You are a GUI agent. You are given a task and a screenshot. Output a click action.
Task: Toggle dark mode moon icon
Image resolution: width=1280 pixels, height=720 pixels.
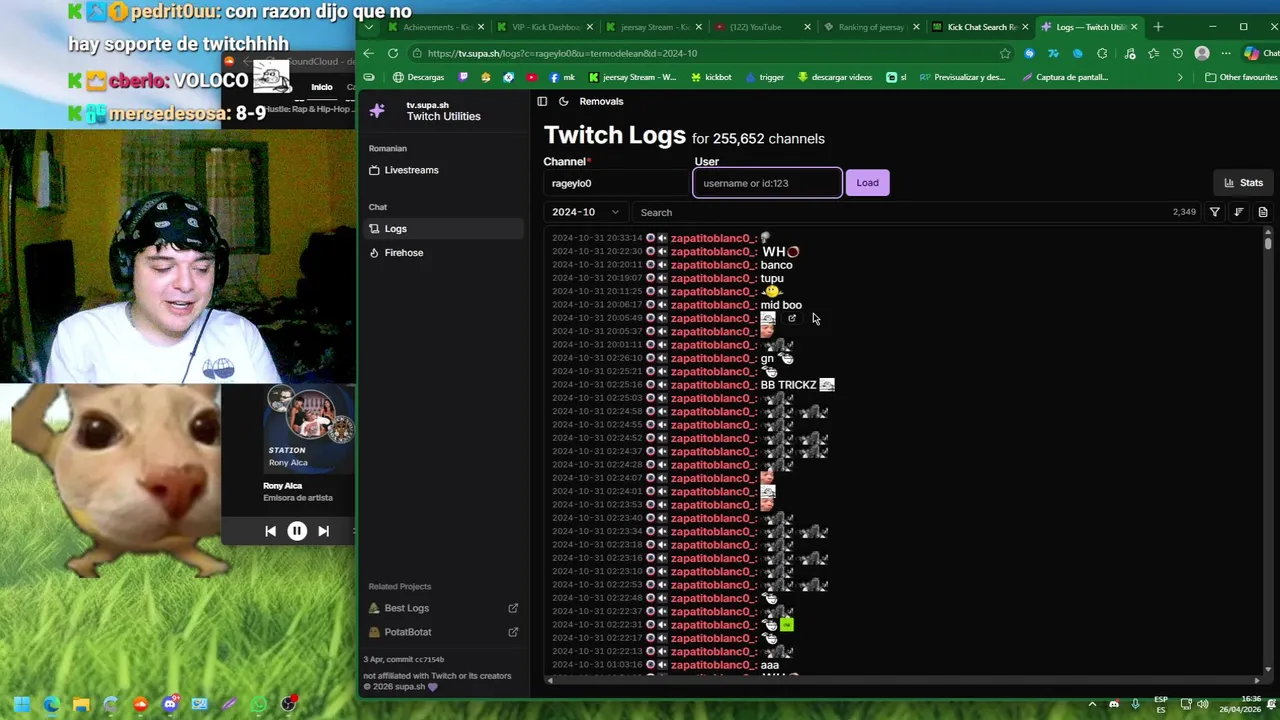click(563, 101)
